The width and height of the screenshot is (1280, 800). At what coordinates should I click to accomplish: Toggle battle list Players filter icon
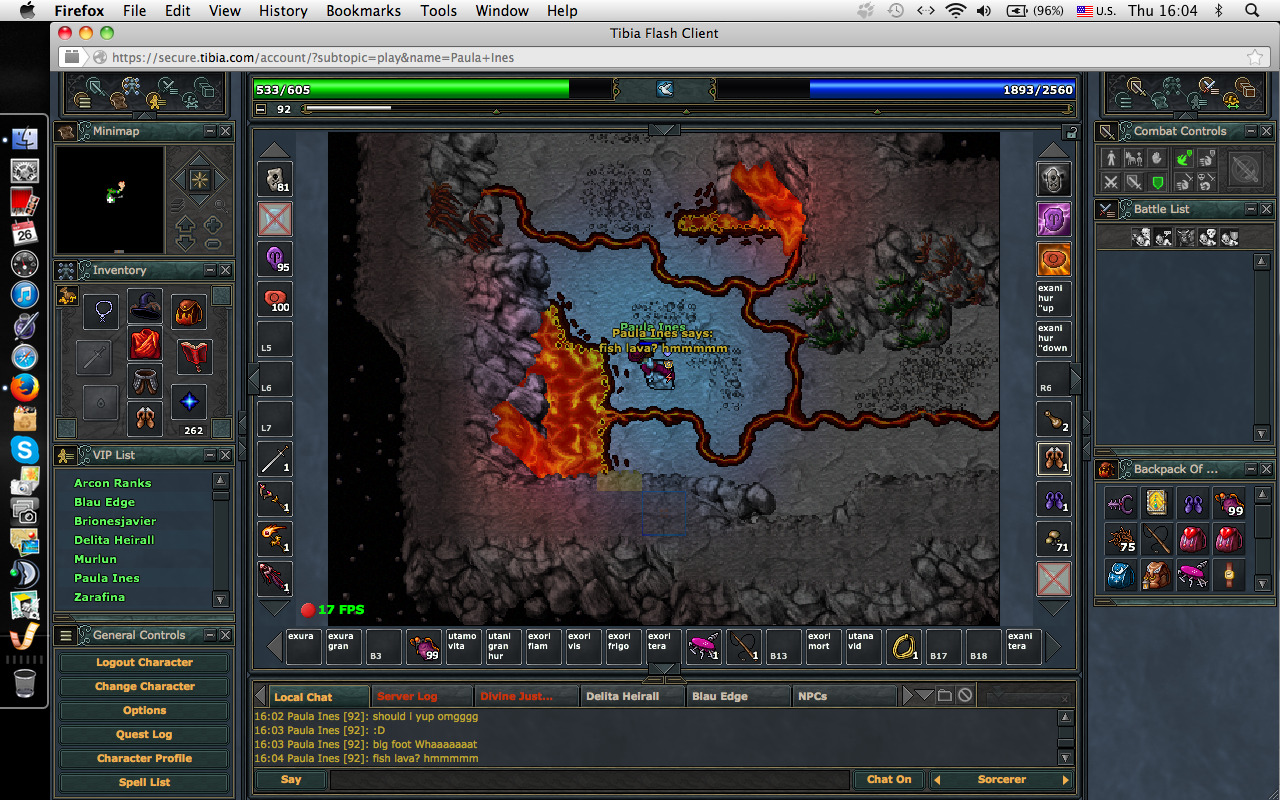tap(1140, 237)
